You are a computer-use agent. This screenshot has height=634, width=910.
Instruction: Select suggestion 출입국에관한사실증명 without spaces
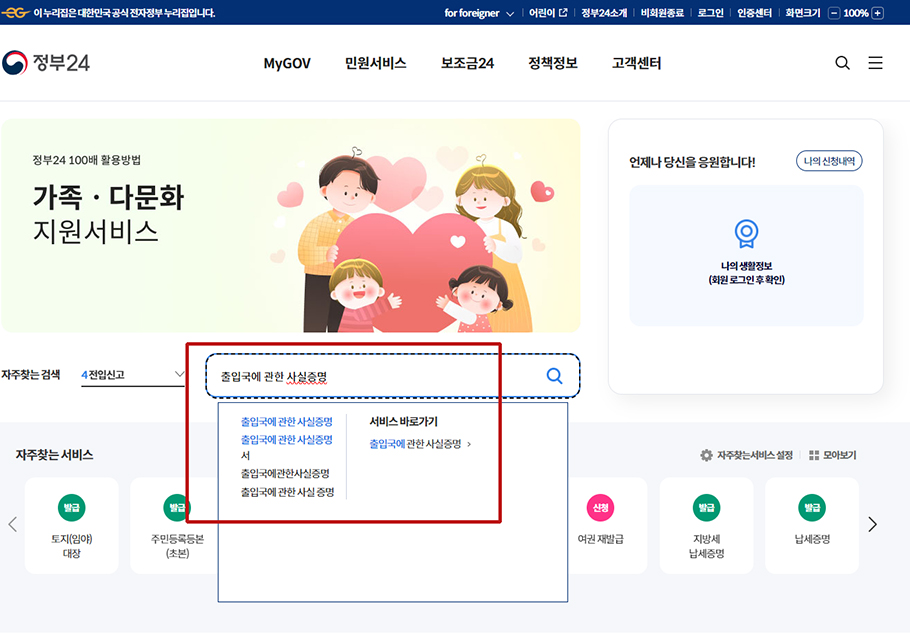[286, 473]
